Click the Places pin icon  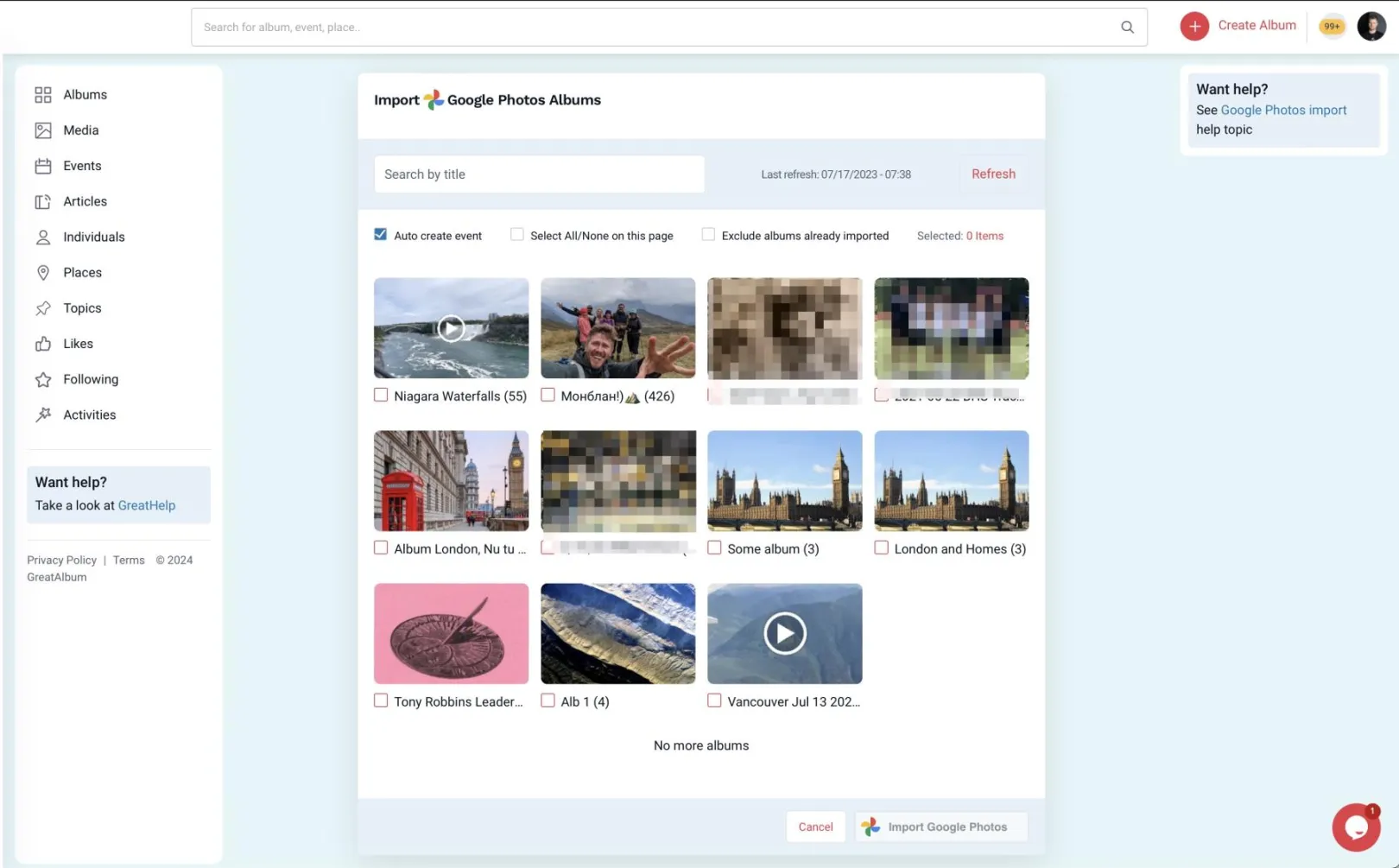point(43,273)
